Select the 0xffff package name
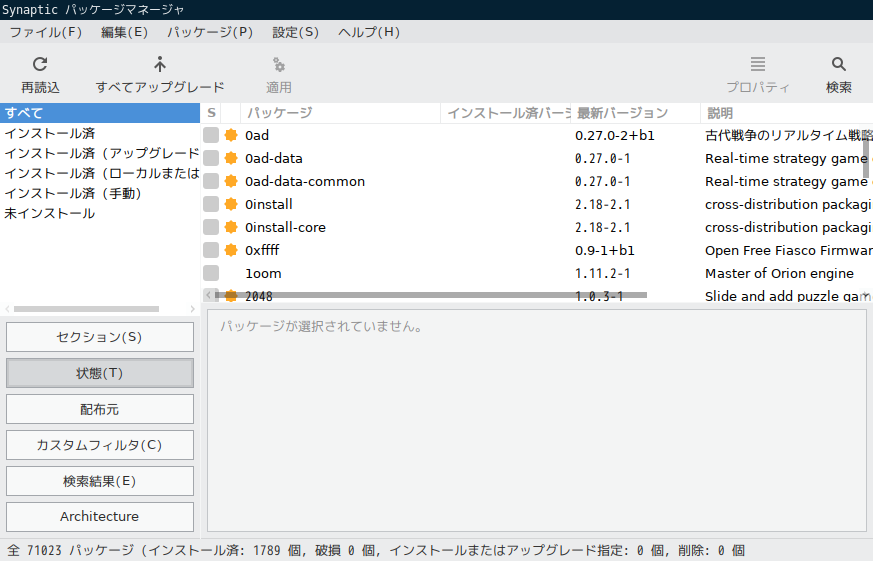The image size is (873, 561). [x=262, y=250]
